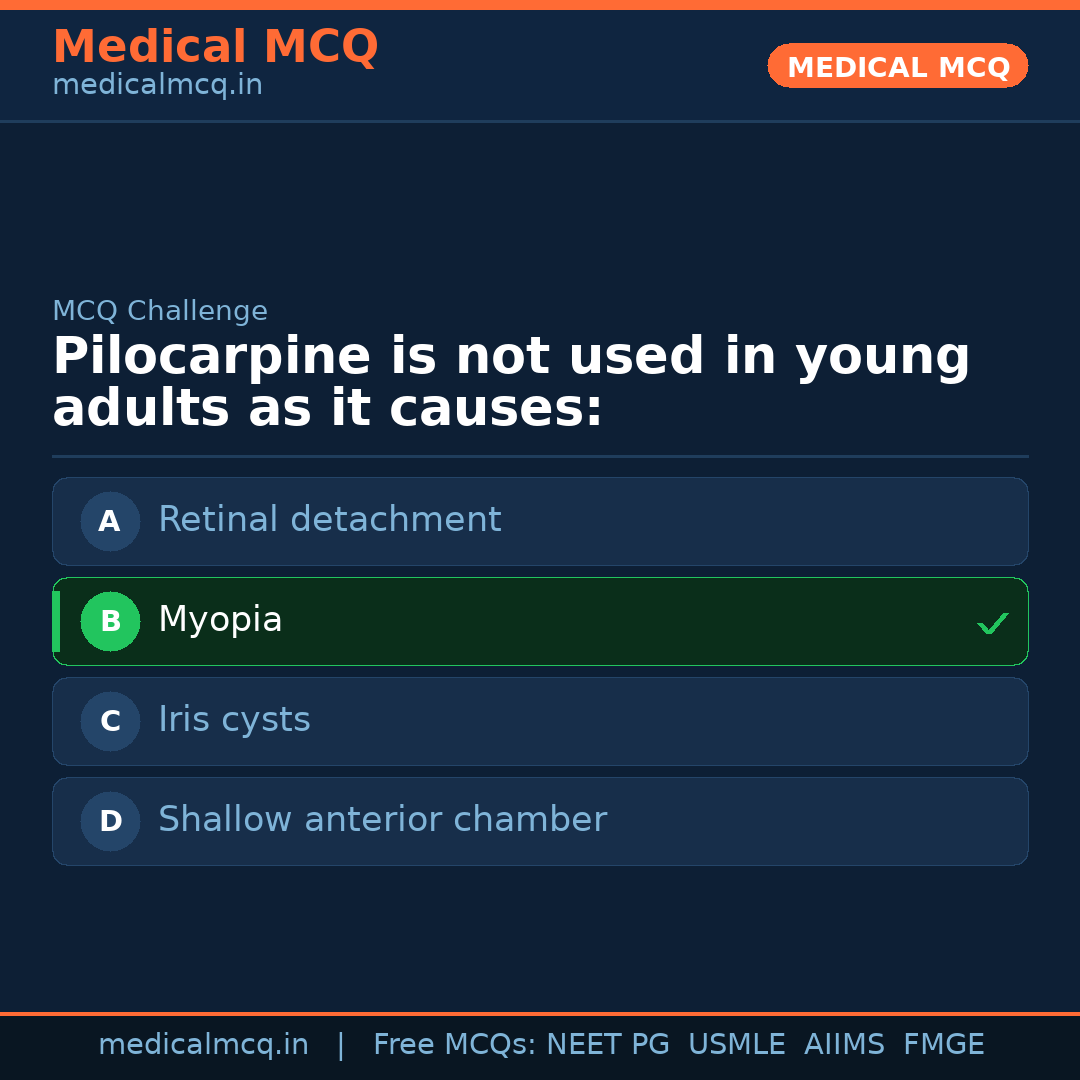Open the medicalmcq.in link in the footer
Image resolution: width=1080 pixels, height=1080 pixels.
coord(203,1045)
